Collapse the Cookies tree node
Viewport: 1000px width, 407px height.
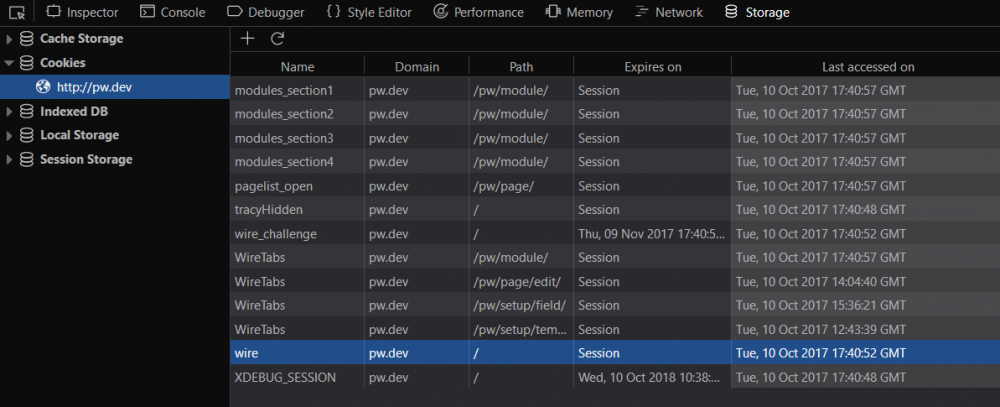[10, 63]
